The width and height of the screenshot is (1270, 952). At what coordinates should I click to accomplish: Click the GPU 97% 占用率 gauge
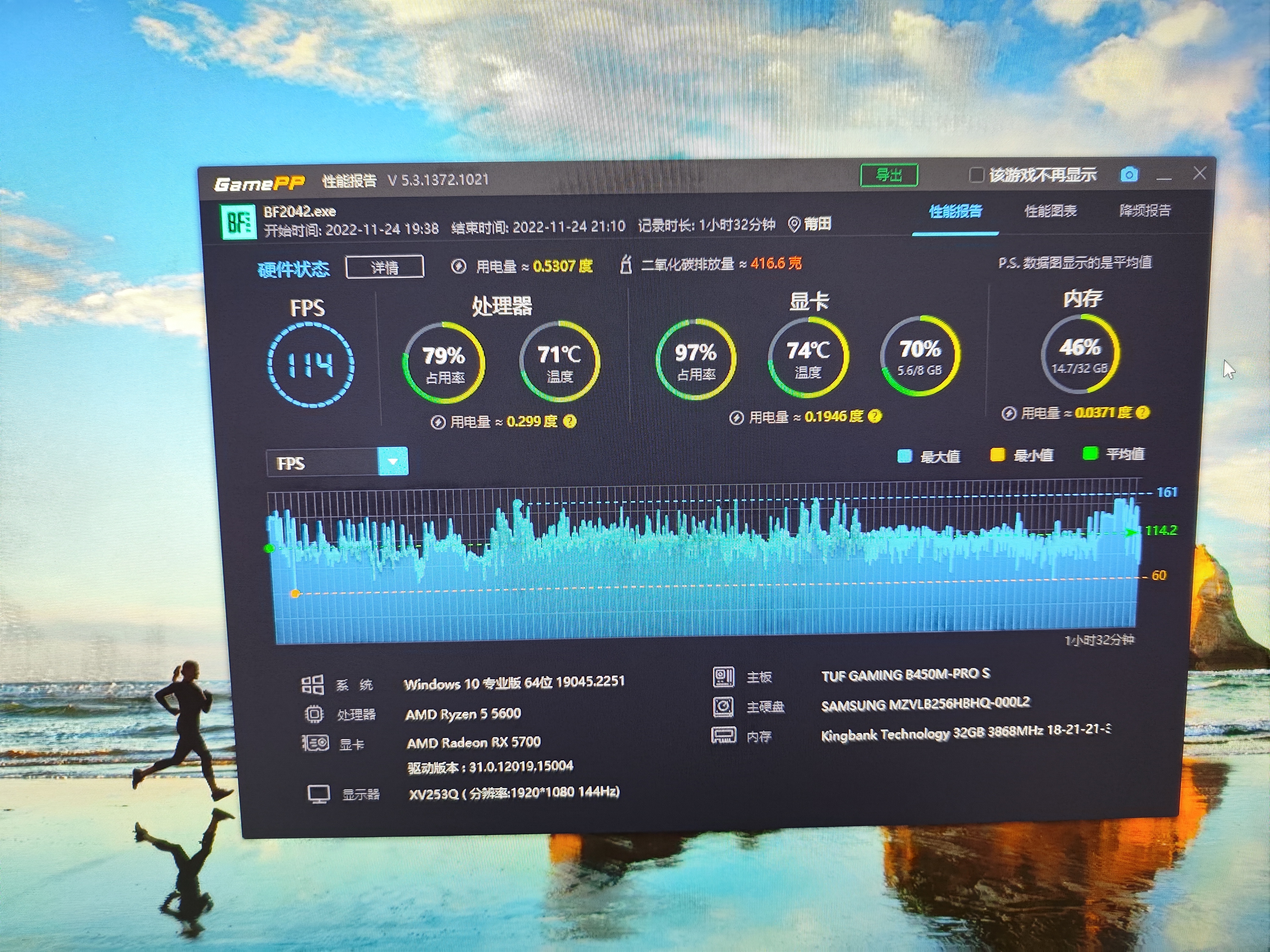(x=696, y=359)
